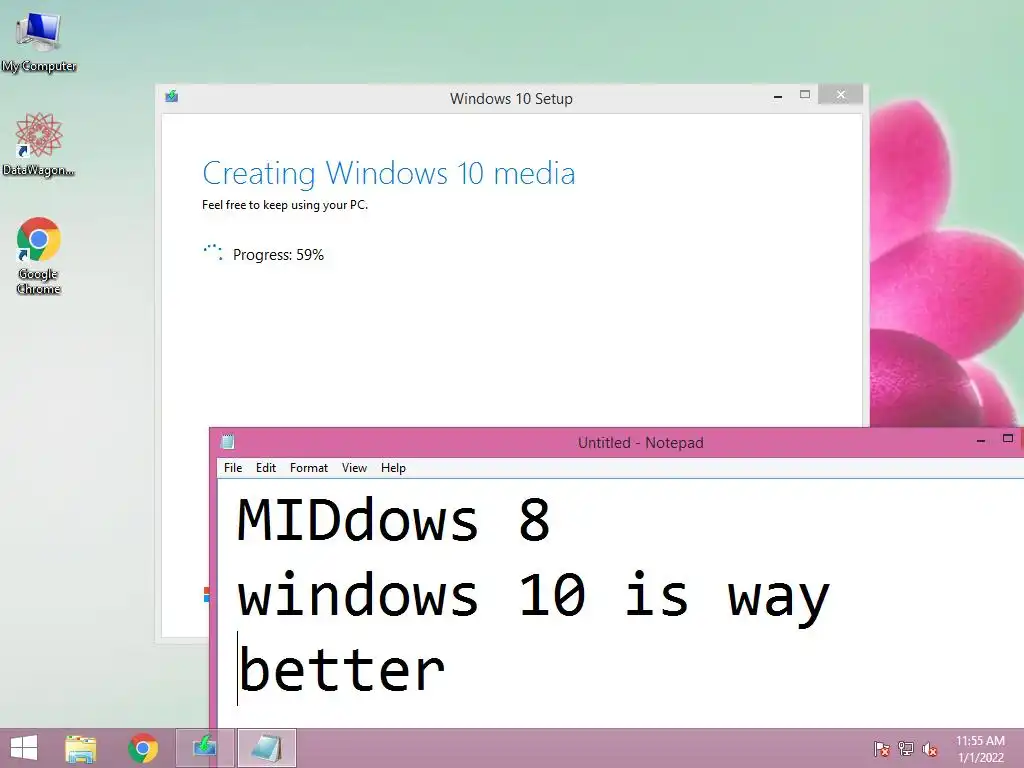Close the Windows 10 Setup window
Viewport: 1024px width, 768px height.
tap(840, 95)
